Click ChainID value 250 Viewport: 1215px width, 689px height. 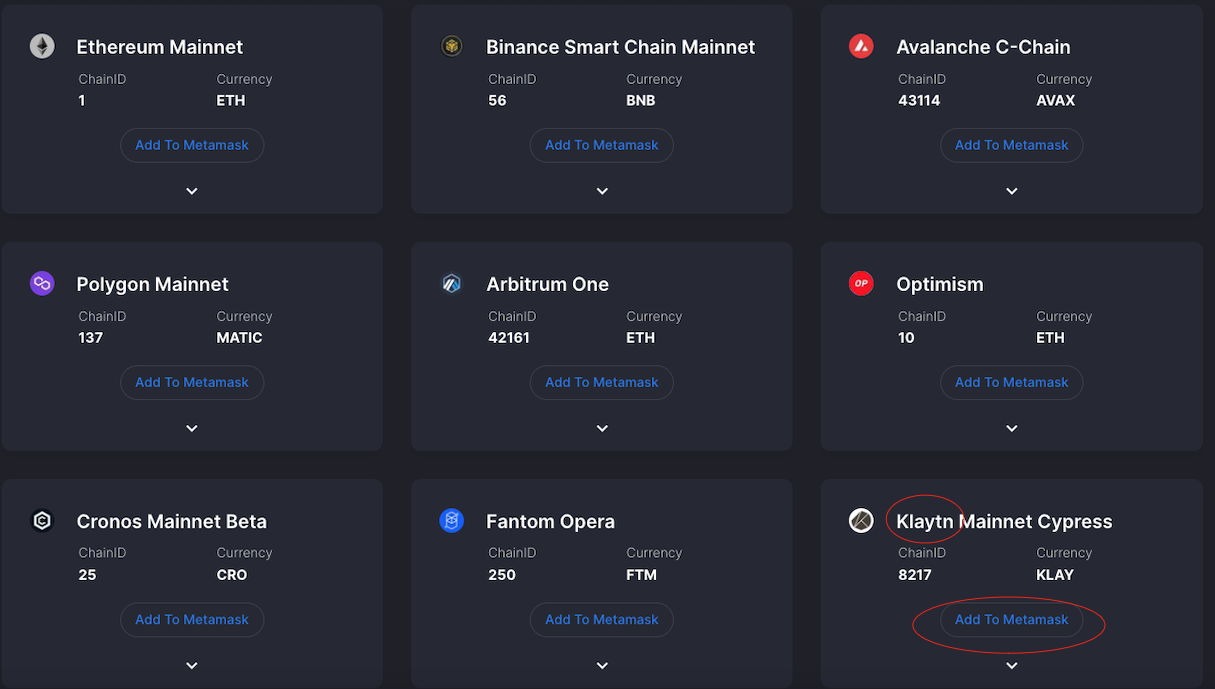502,574
